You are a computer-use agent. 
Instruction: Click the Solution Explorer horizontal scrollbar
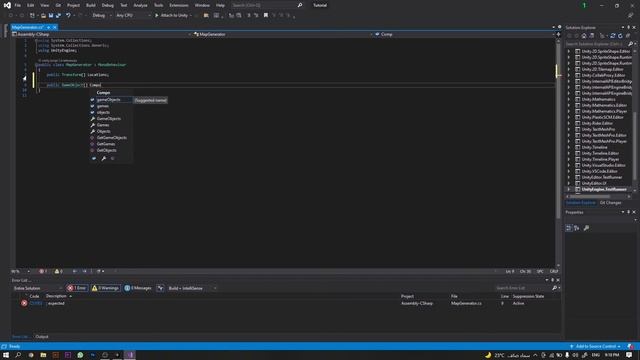[x=589, y=197]
